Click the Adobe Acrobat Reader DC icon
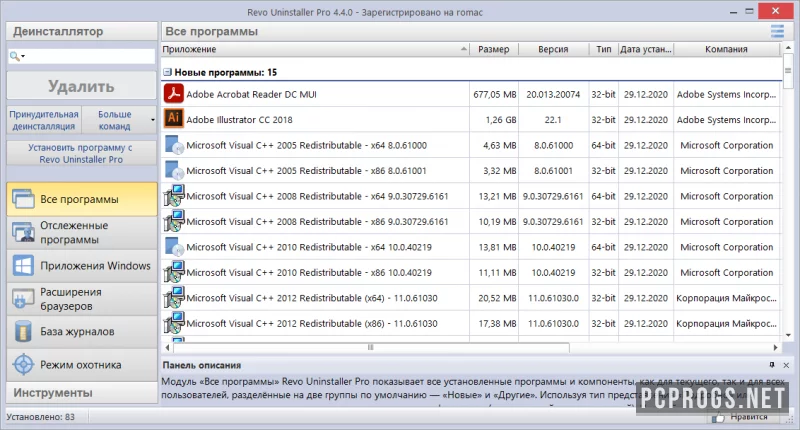Screen dimensions: 800x430 click(173, 94)
